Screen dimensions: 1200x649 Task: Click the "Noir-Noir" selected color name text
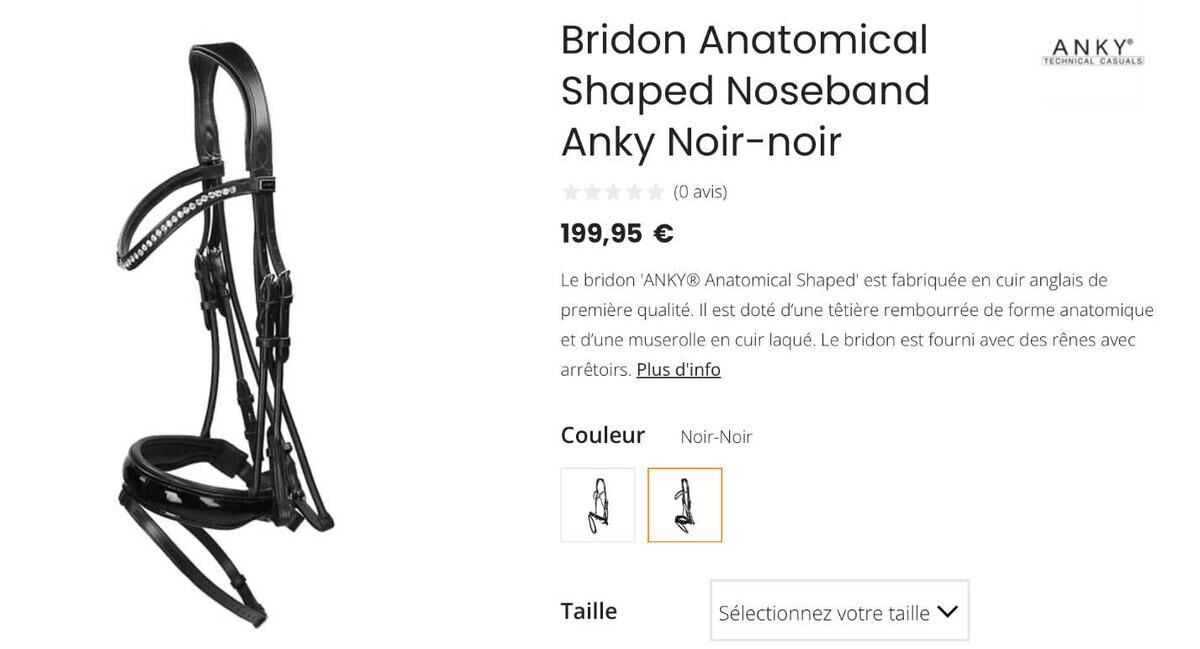(x=716, y=437)
